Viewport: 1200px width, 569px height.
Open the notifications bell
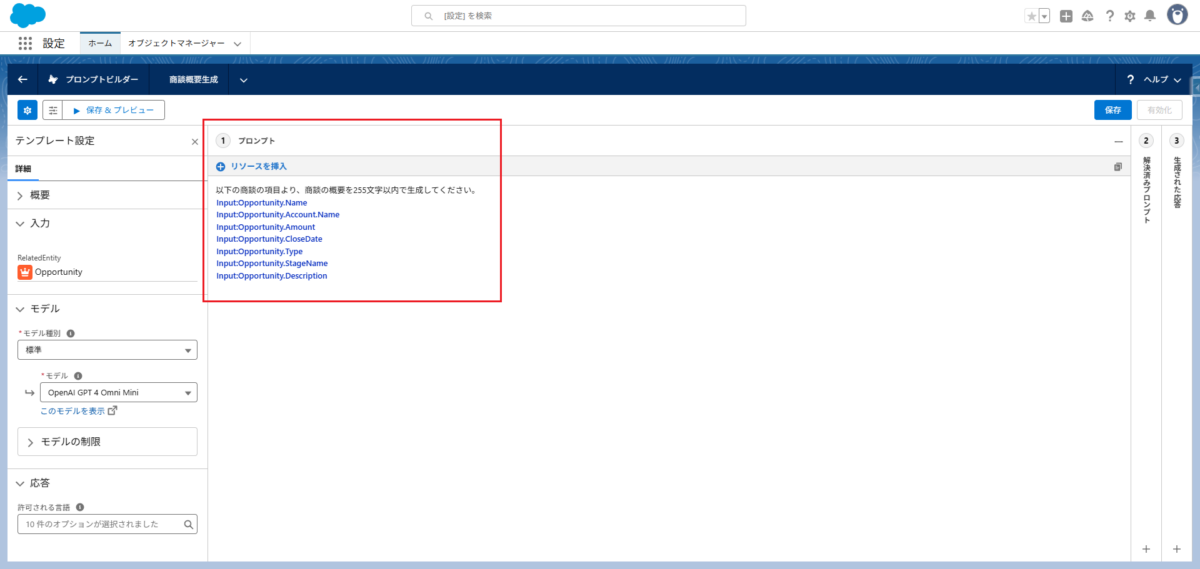point(1150,16)
